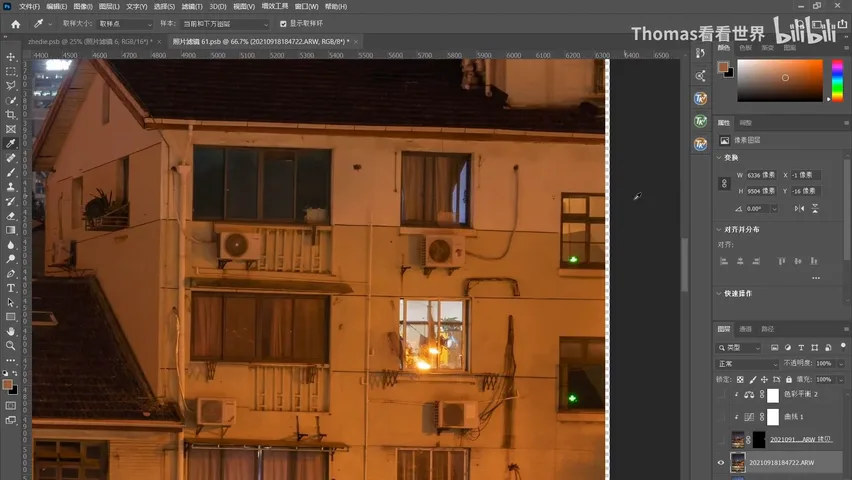Select the Quick Selection tool
The image size is (852, 480).
[10, 101]
